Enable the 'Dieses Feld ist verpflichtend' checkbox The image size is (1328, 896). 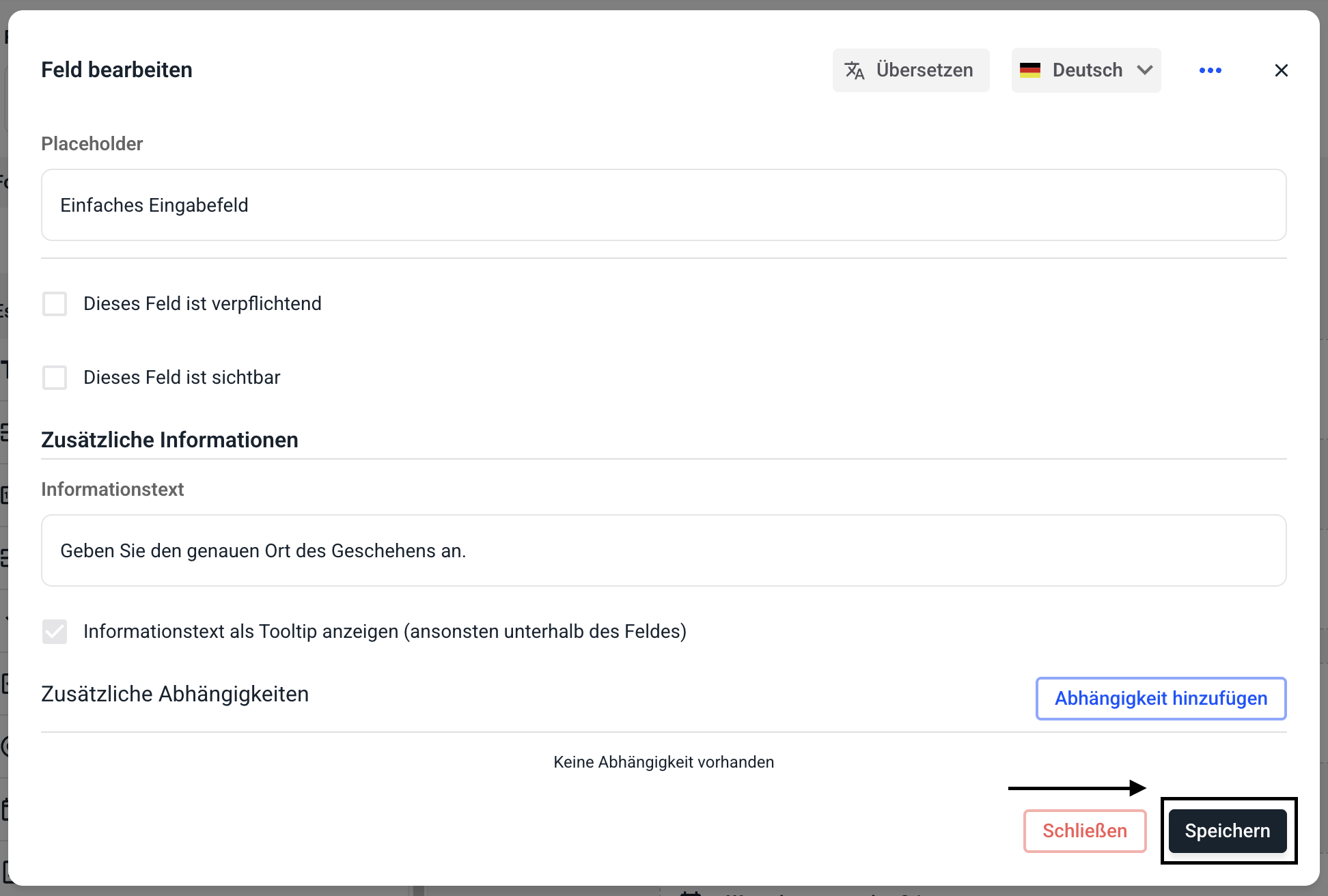pos(55,304)
